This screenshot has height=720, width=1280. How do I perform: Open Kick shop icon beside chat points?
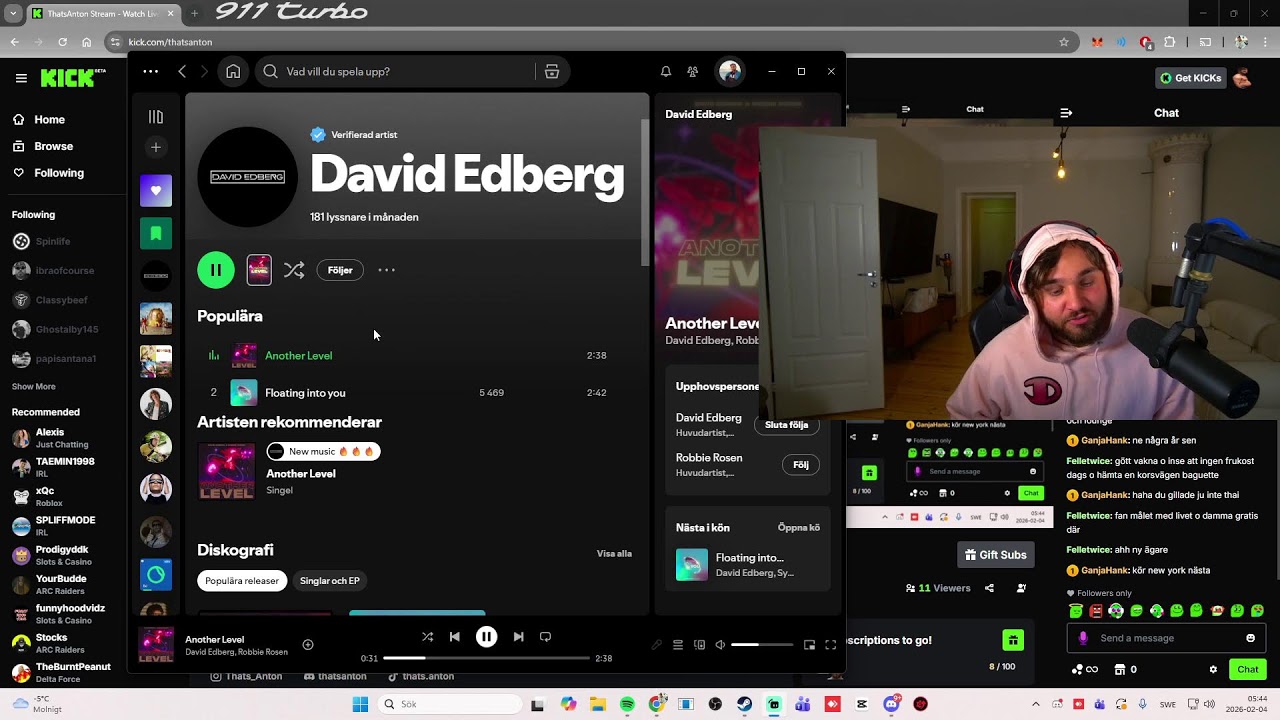point(1120,670)
